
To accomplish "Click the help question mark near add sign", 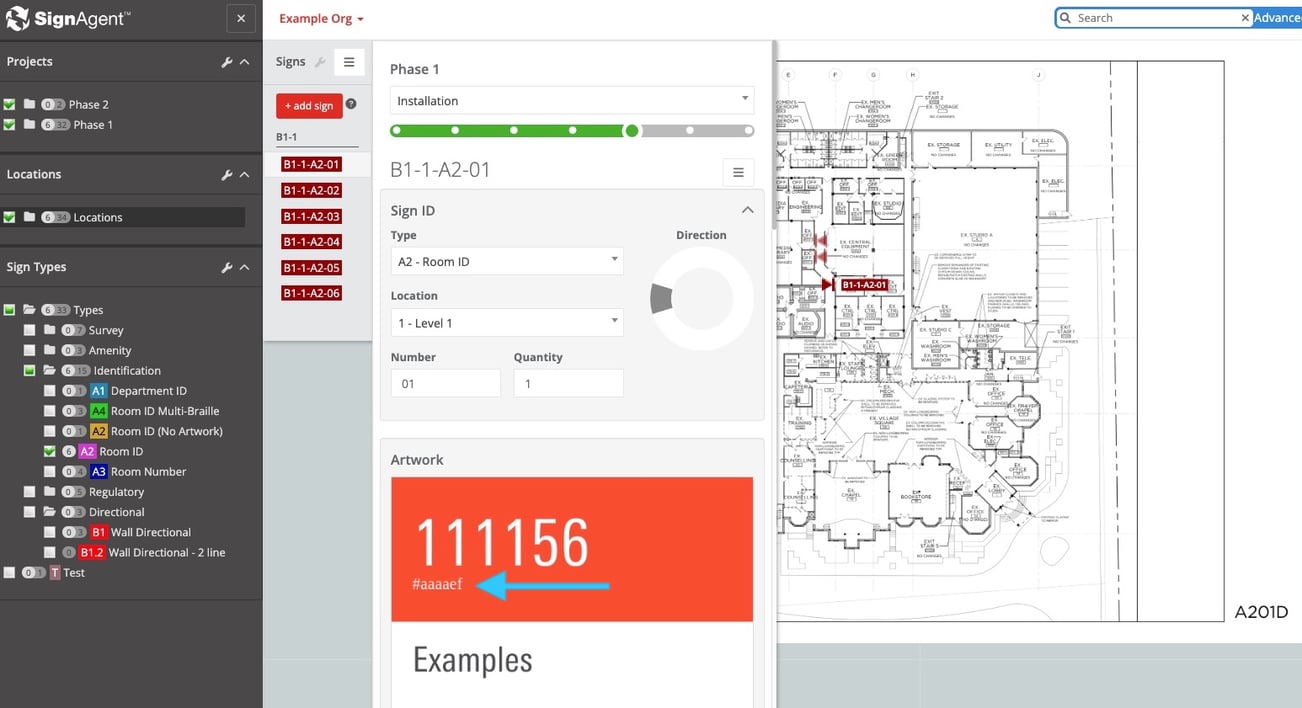I will [x=351, y=104].
